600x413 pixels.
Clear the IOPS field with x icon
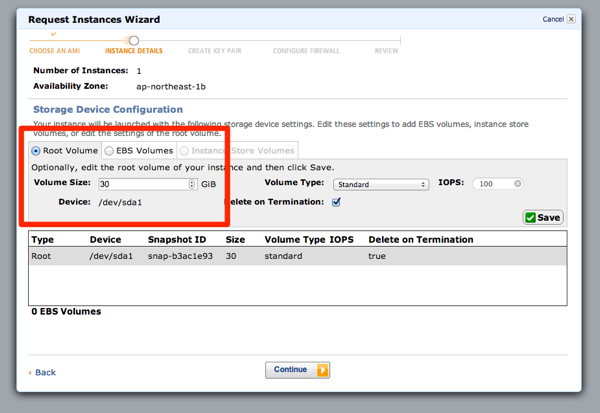(517, 184)
